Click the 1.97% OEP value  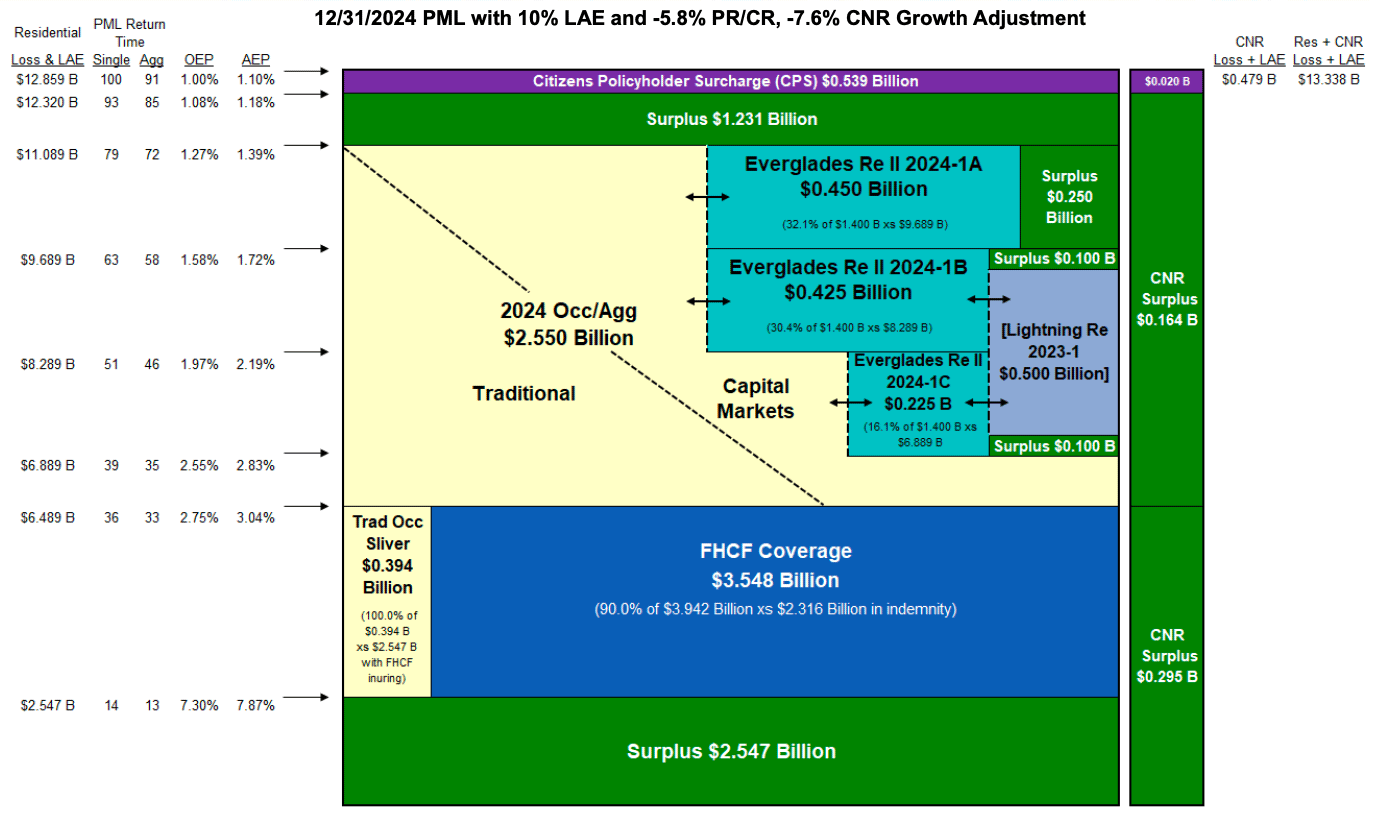coord(200,364)
